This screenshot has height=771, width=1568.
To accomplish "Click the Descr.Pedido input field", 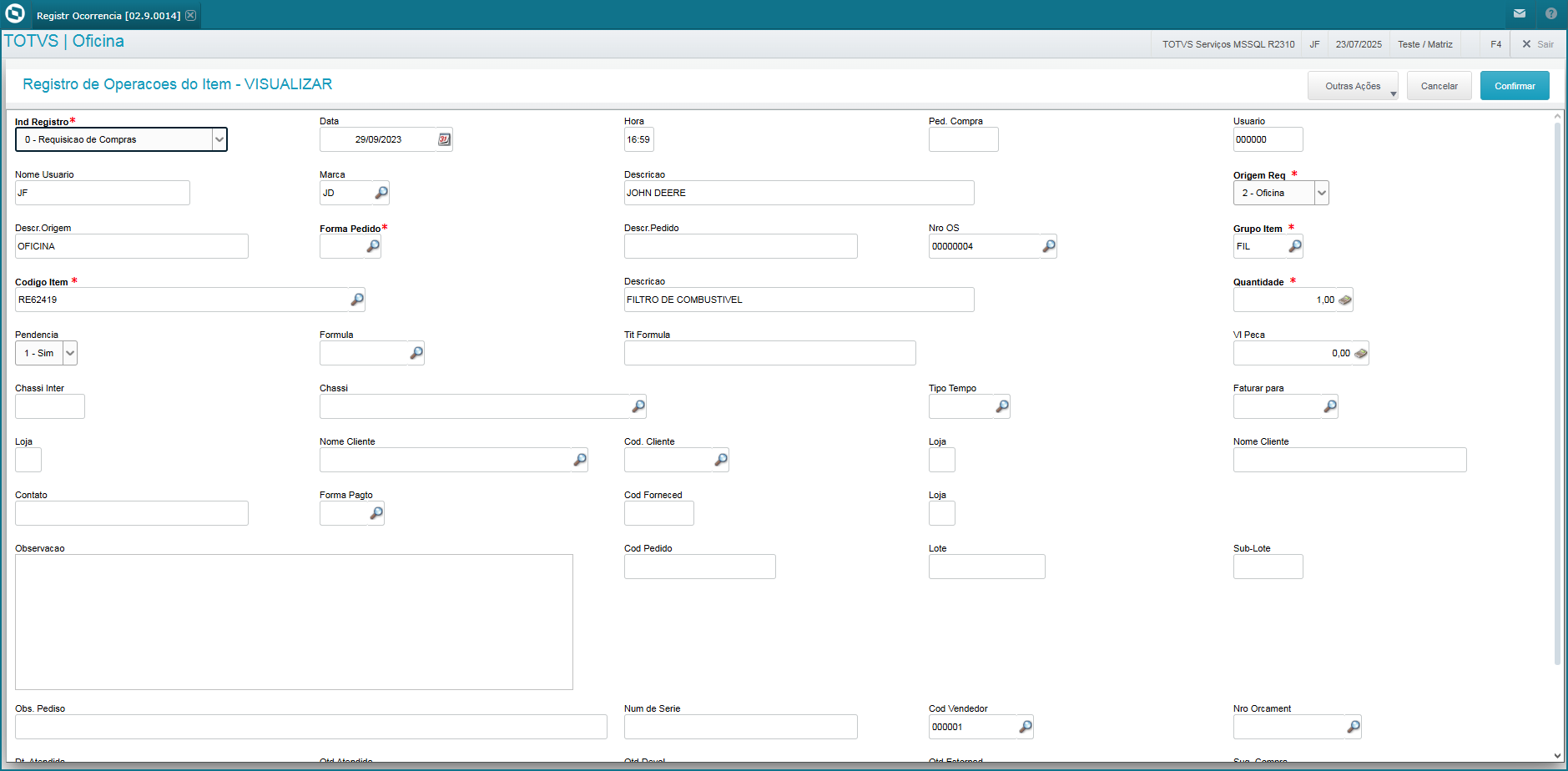I will click(741, 246).
